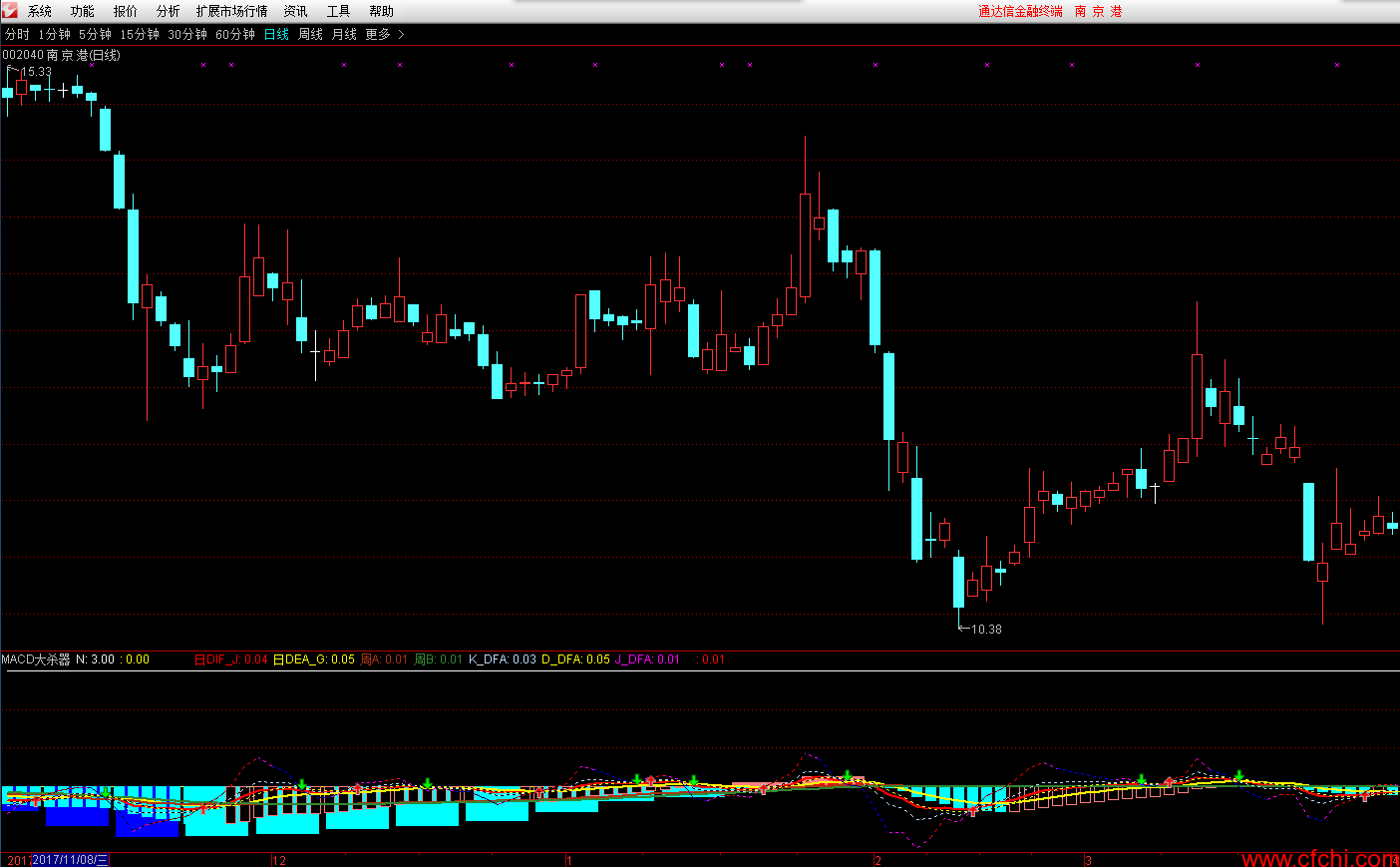Viewport: 1400px width, 867px height.
Task: Open the 报价 menu
Action: [126, 11]
